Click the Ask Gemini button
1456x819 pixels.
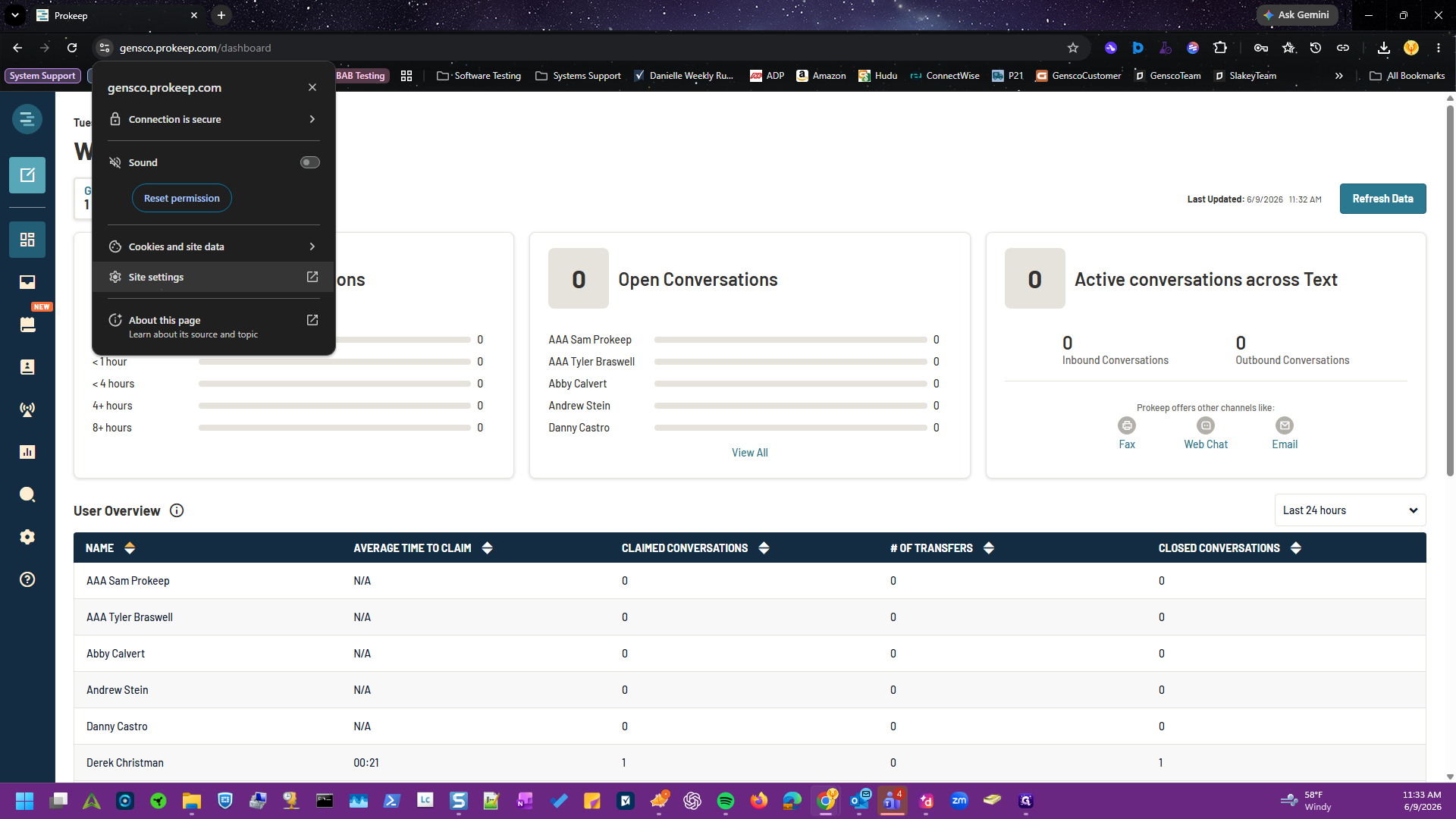pos(1297,15)
